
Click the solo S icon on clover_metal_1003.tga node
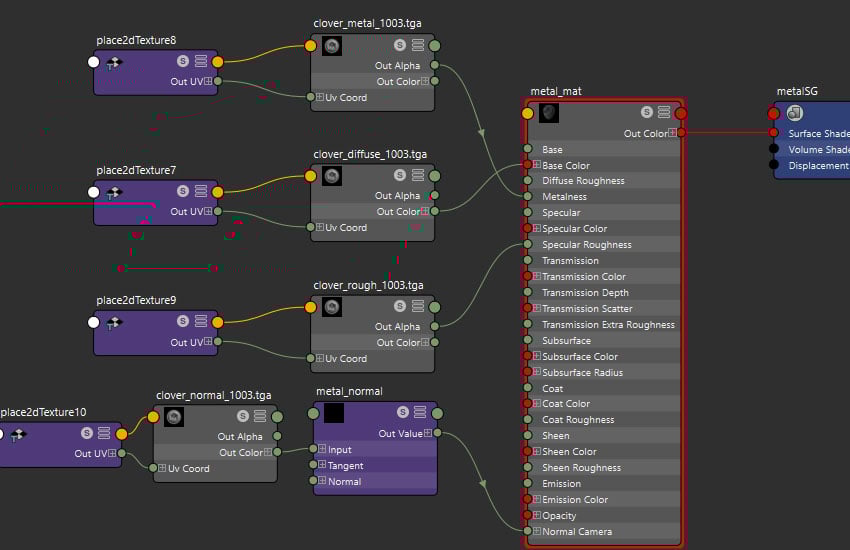[400, 45]
